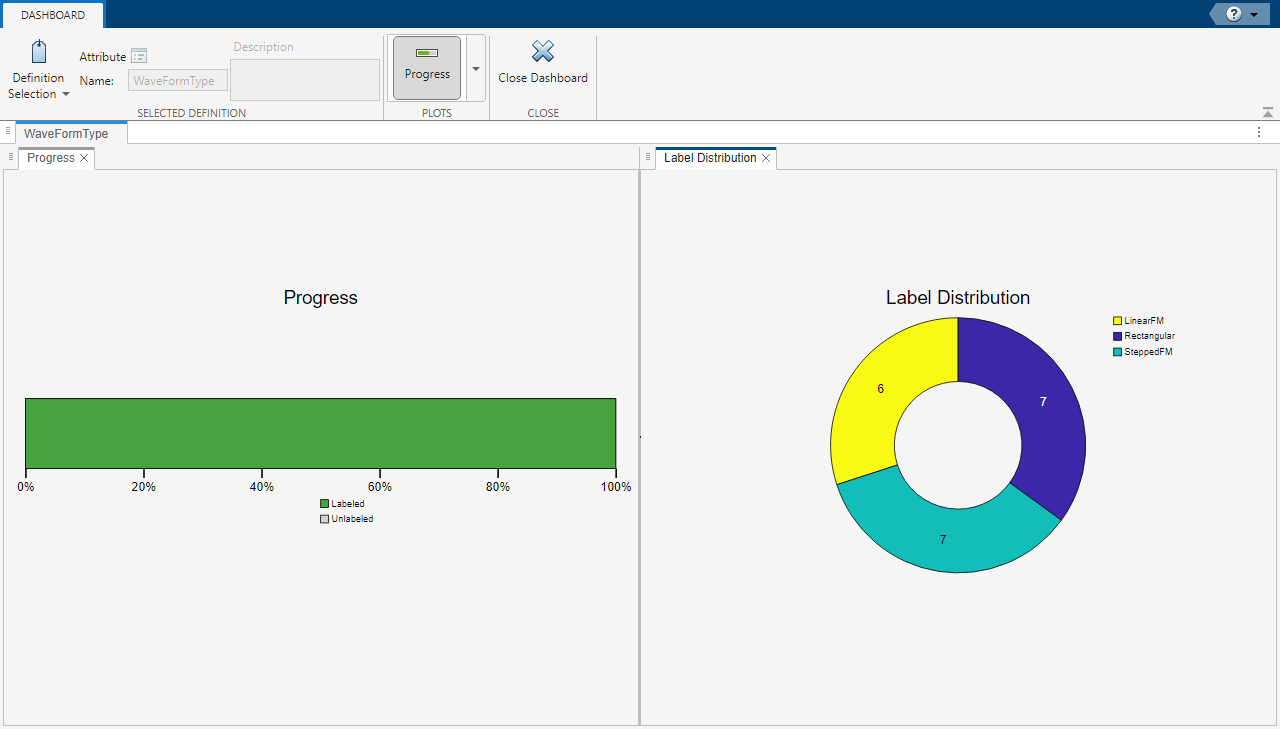Click the purple Rectangular legend swatch
This screenshot has height=729, width=1280.
click(x=1117, y=336)
